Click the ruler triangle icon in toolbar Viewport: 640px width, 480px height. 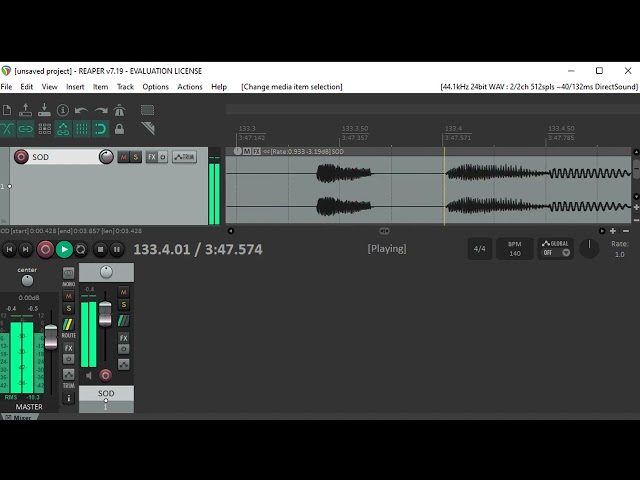148,128
